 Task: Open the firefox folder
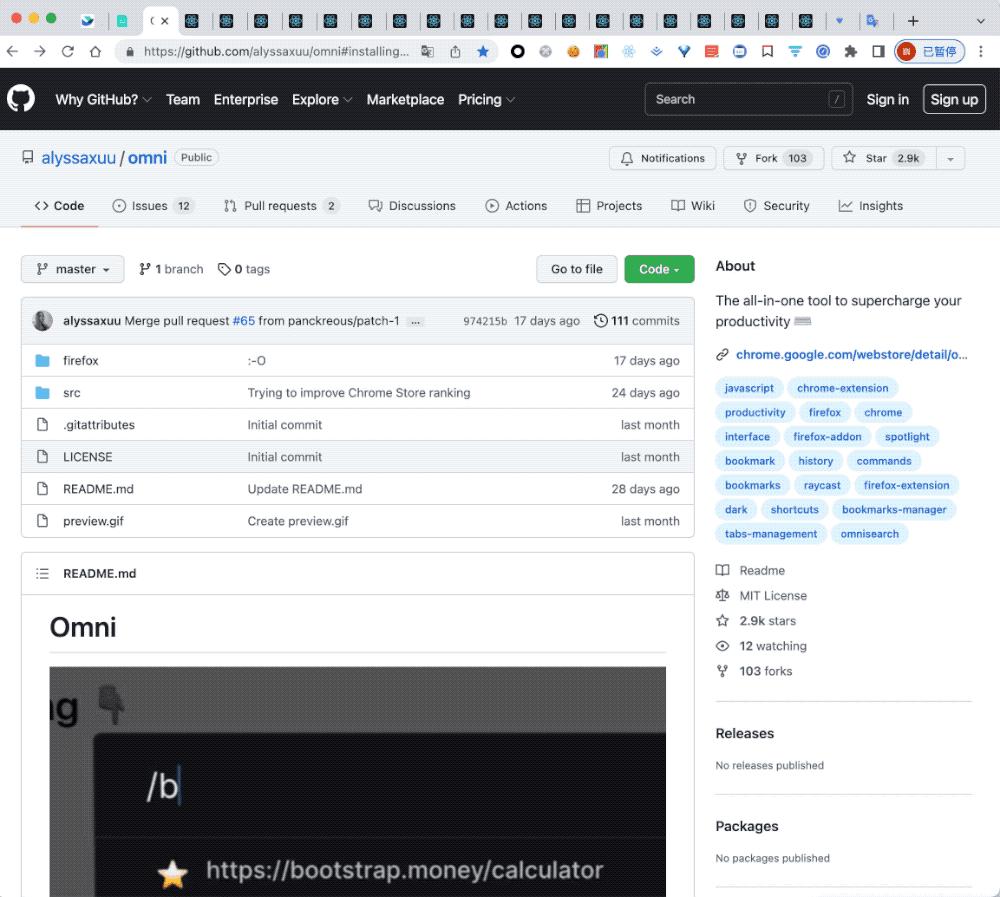[80, 360]
